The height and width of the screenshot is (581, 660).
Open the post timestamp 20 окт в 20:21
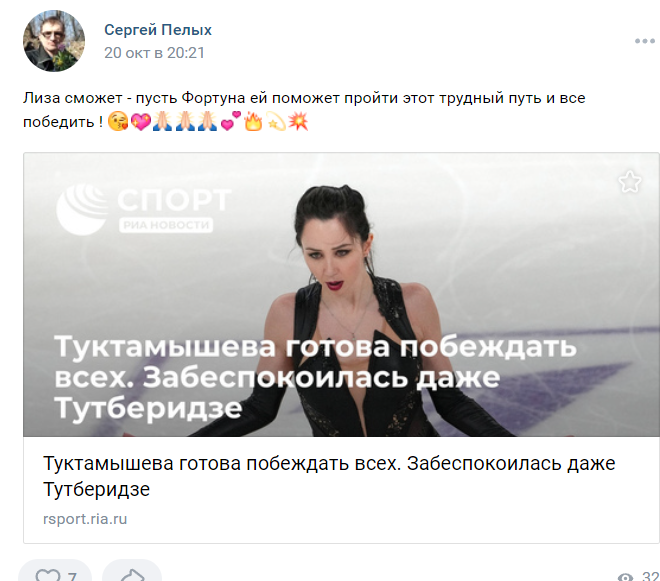pos(154,53)
